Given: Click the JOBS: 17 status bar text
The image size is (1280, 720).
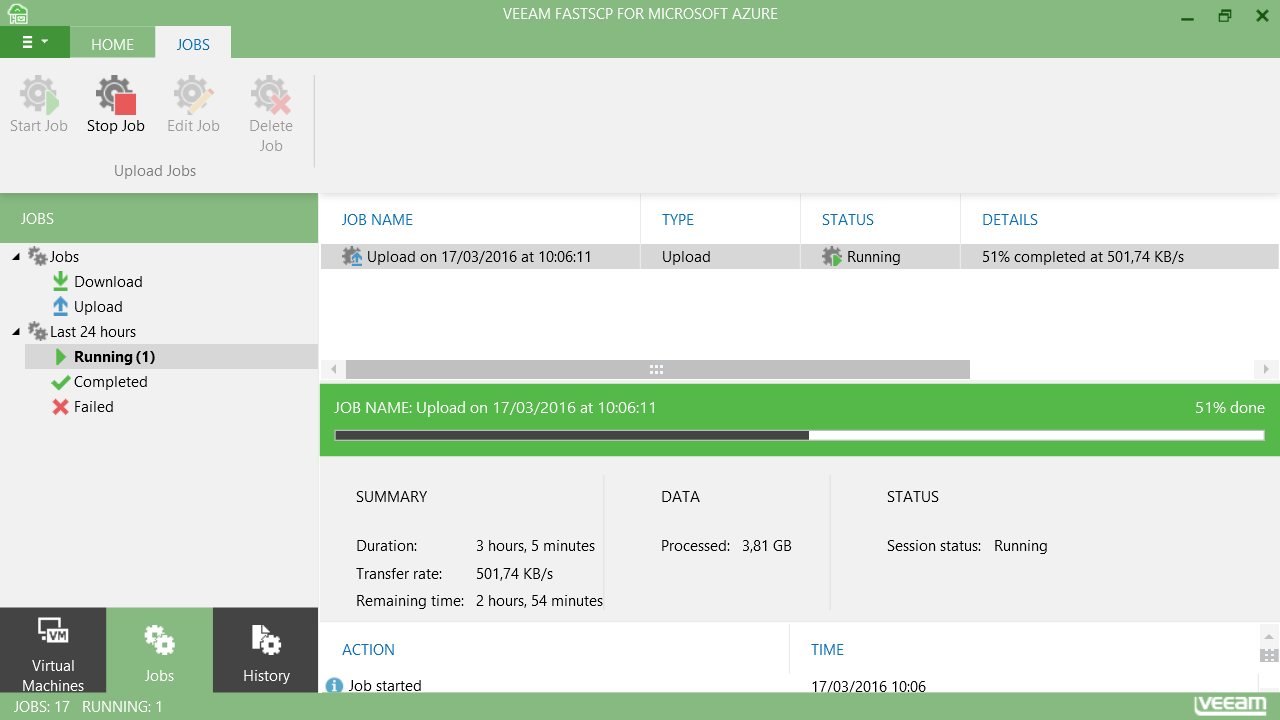Looking at the screenshot, I should pyautogui.click(x=41, y=707).
